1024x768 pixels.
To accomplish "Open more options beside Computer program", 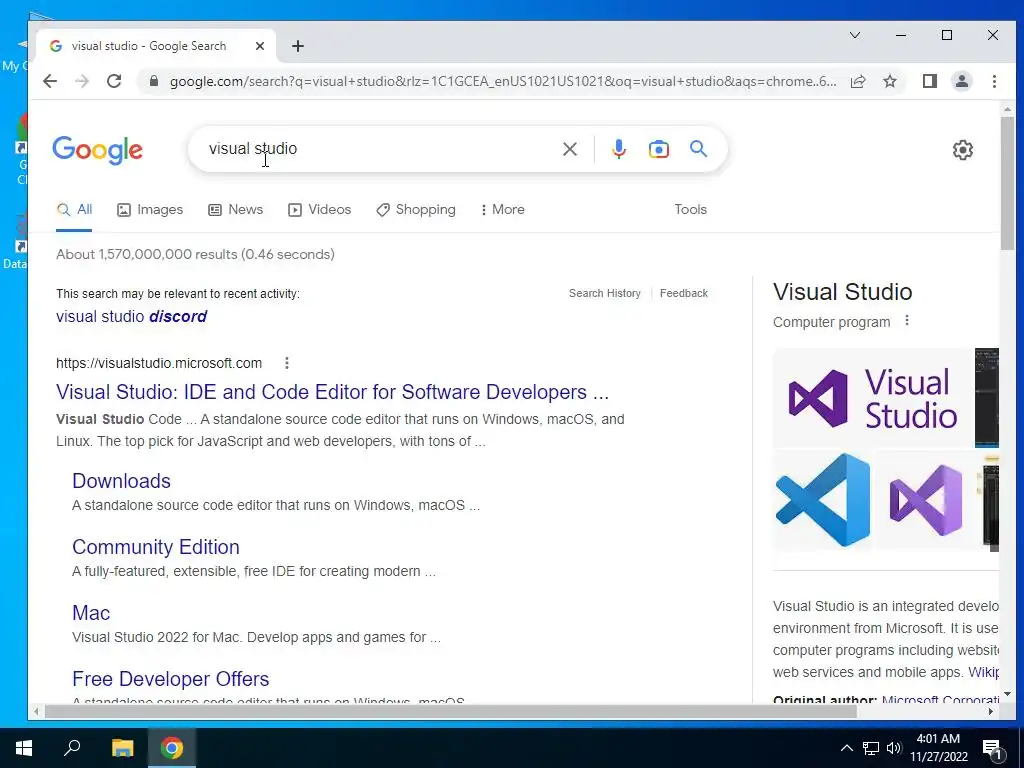I will pyautogui.click(x=906, y=321).
